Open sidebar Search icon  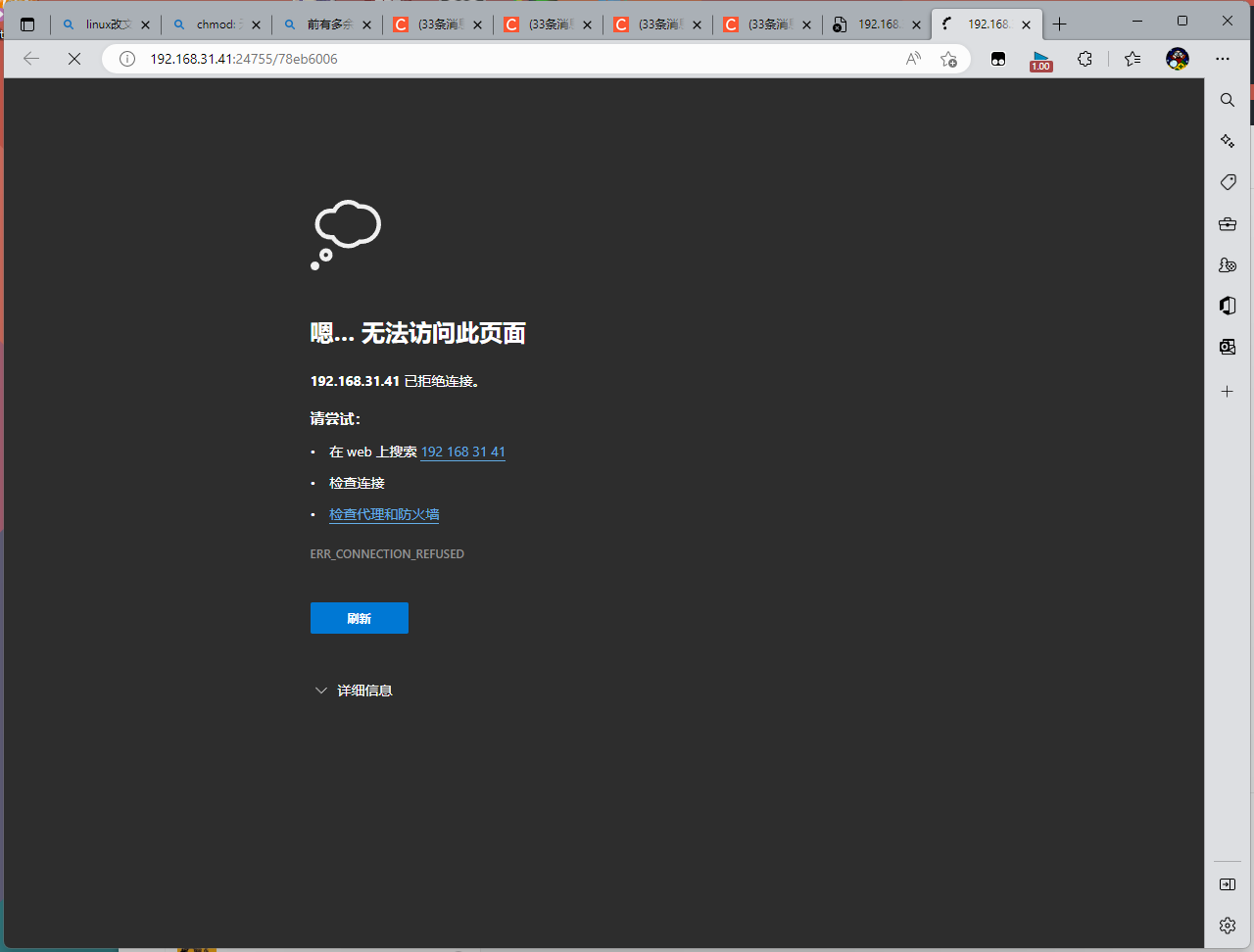(1228, 100)
